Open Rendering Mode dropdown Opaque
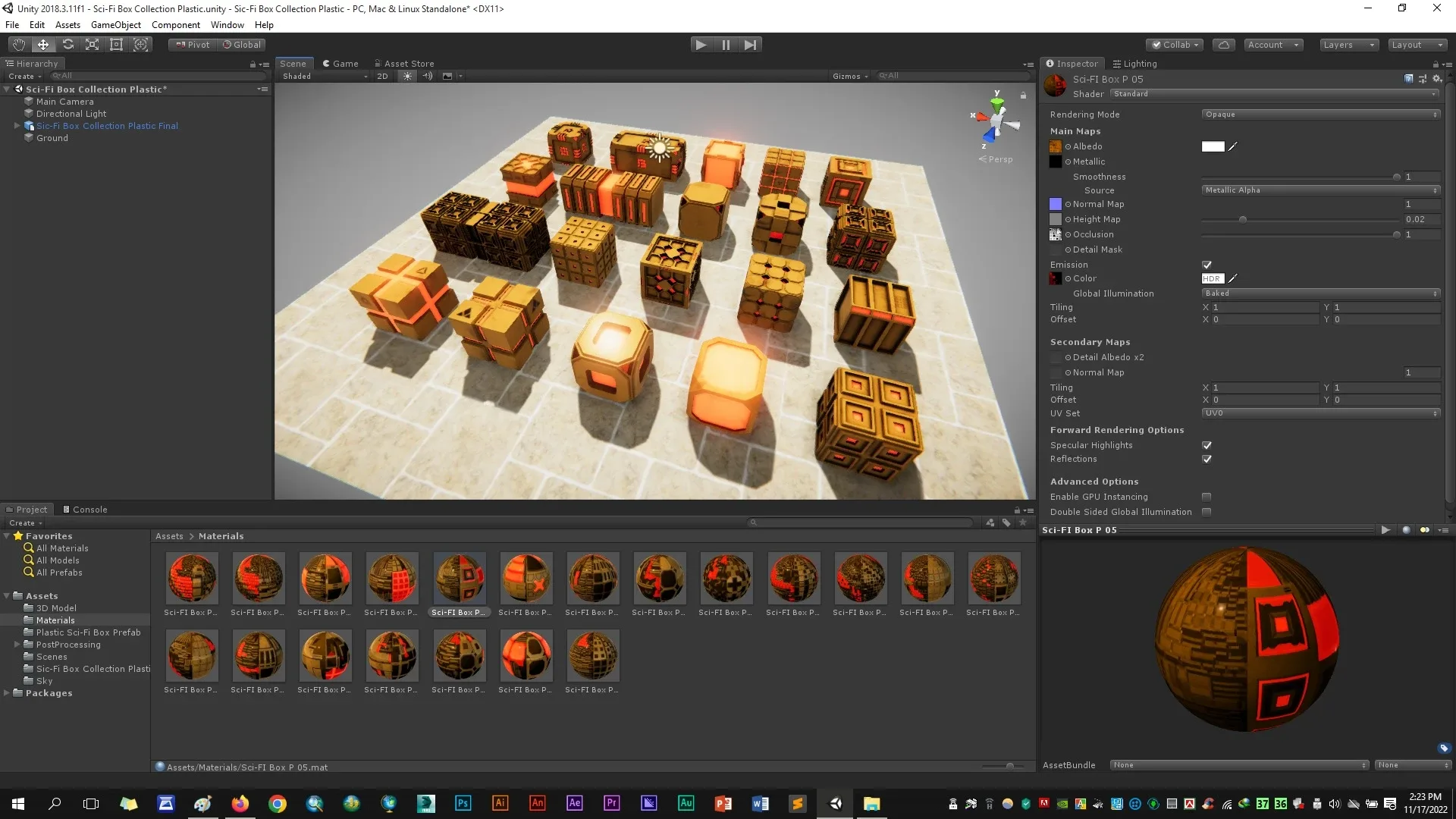Image resolution: width=1456 pixels, height=819 pixels. pyautogui.click(x=1320, y=115)
